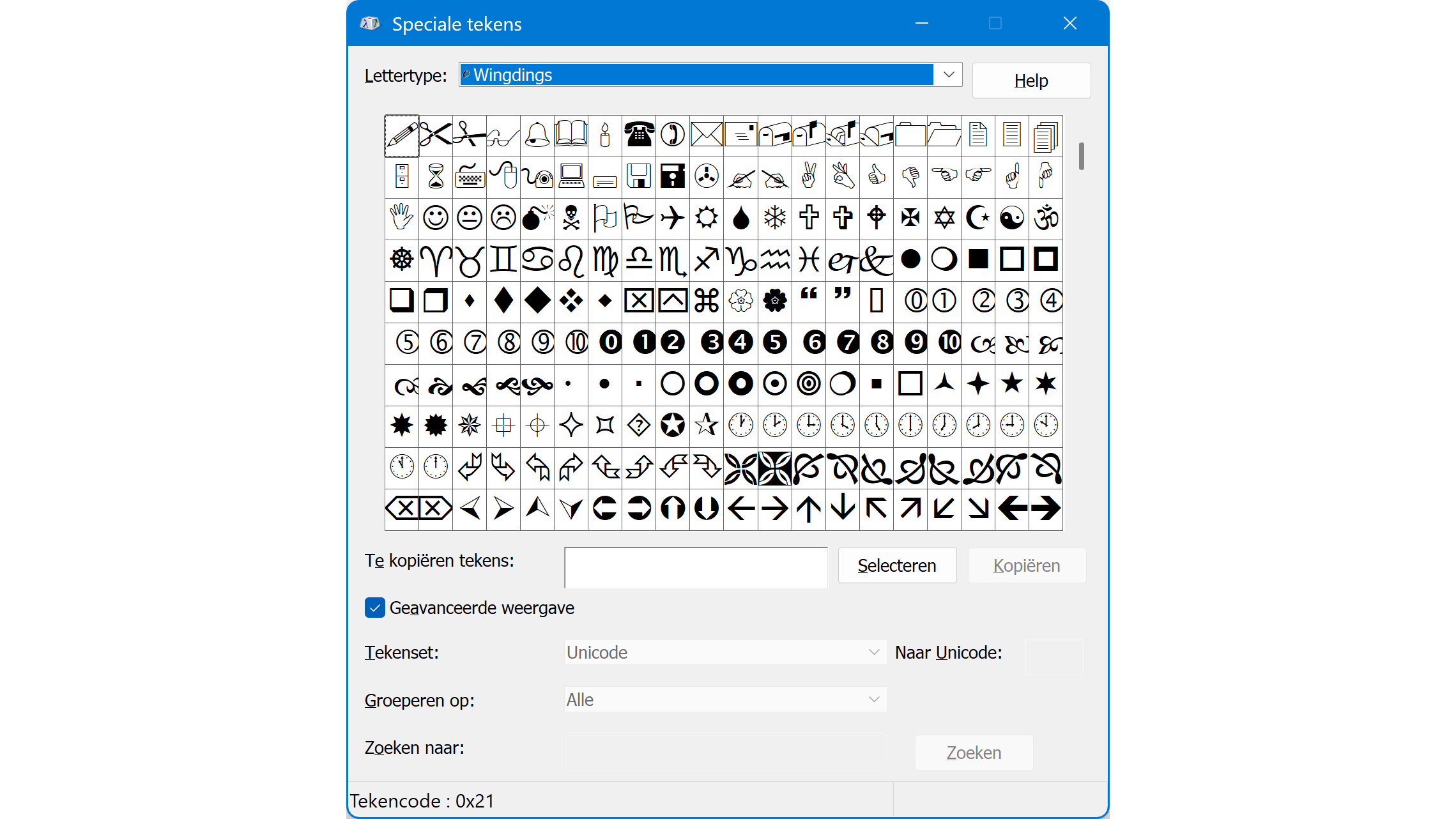Select the hourglass character
1456x819 pixels.
click(x=436, y=176)
